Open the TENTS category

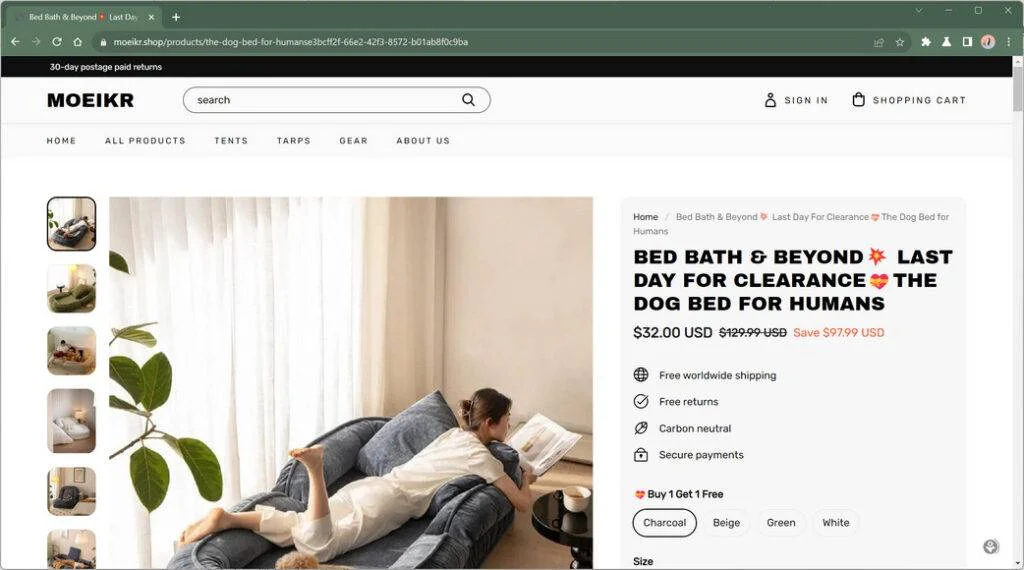(231, 141)
